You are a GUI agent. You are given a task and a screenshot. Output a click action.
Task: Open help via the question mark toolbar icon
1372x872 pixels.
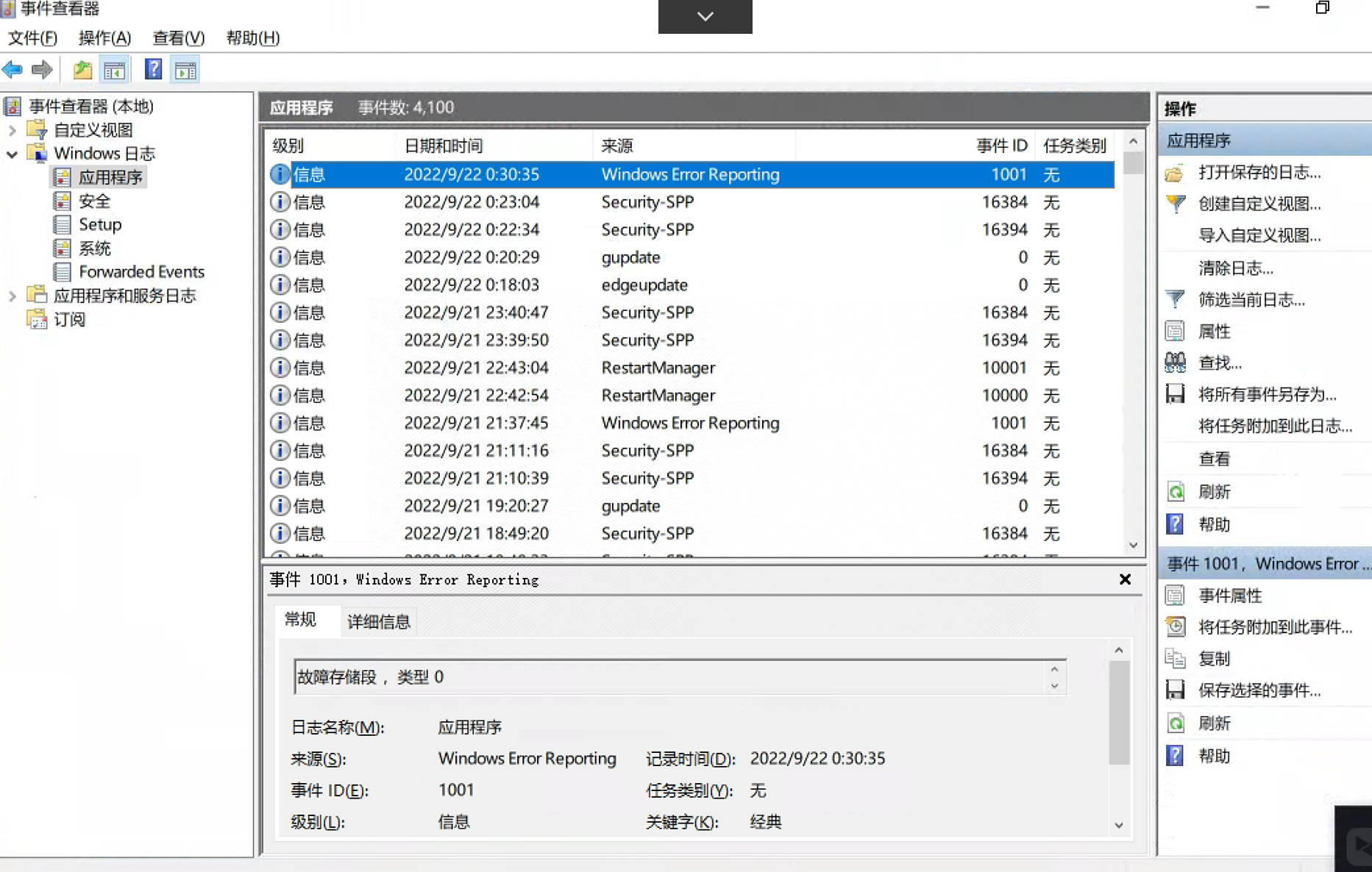click(x=152, y=69)
